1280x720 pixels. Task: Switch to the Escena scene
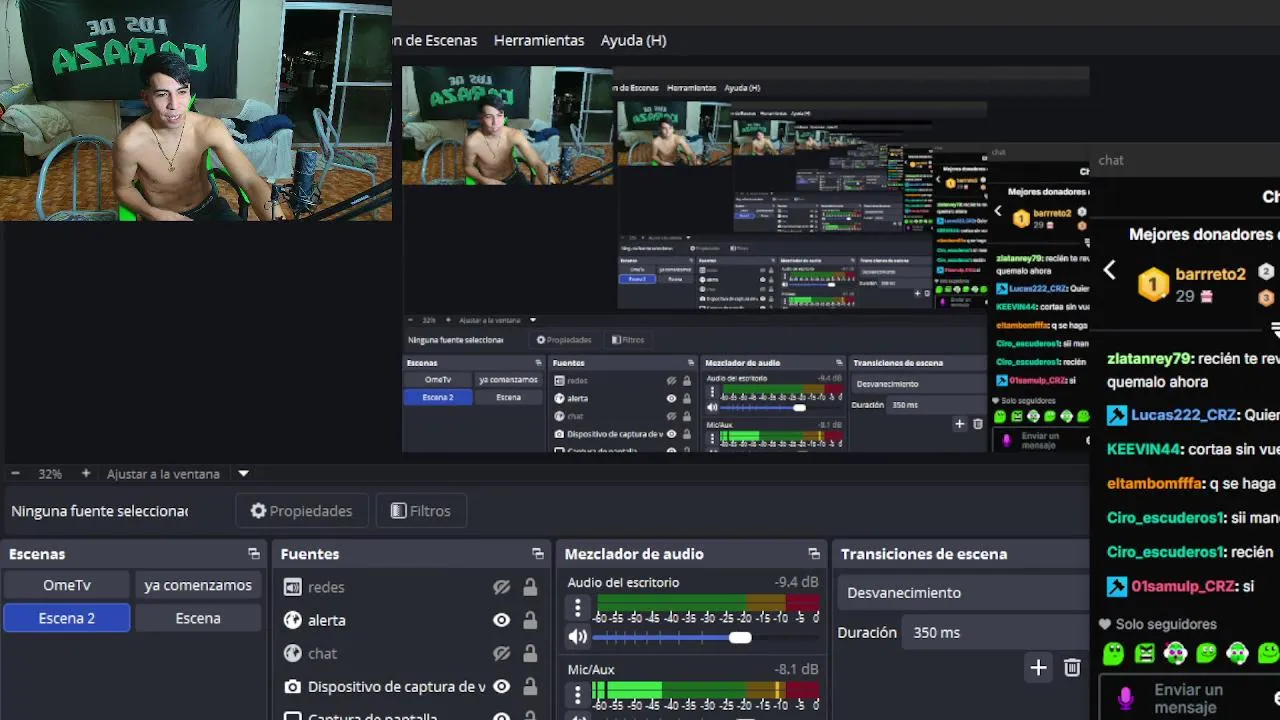pos(198,618)
